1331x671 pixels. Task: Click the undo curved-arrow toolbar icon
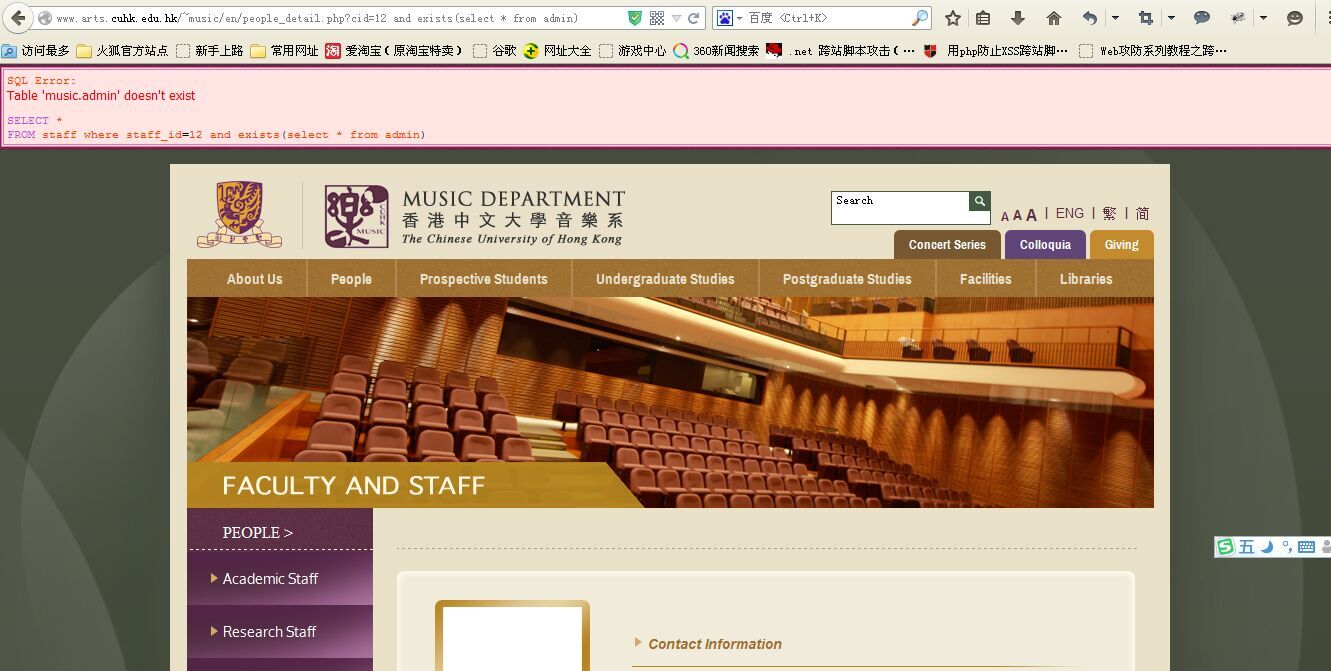coord(1091,18)
